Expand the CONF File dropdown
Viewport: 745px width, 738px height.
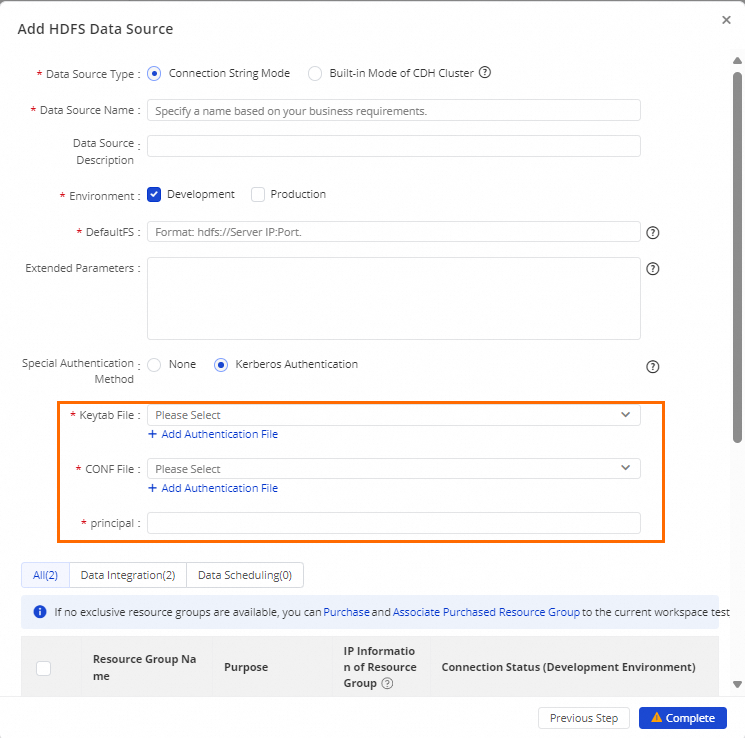(393, 469)
